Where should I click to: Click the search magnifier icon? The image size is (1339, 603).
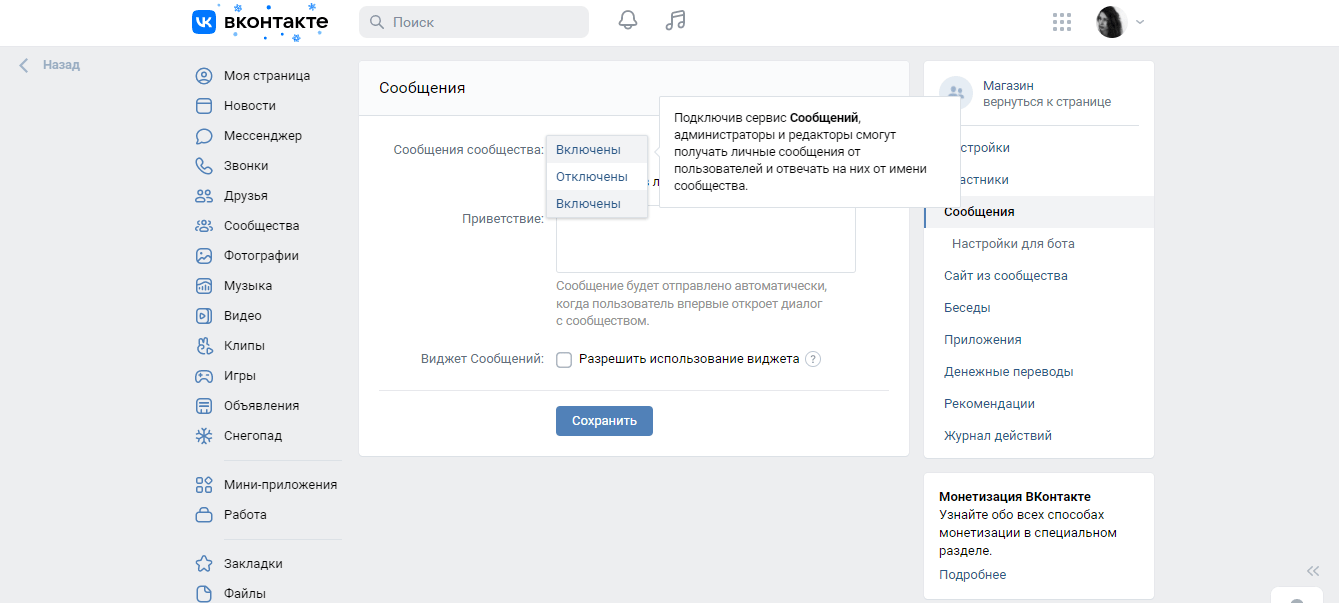click(377, 22)
